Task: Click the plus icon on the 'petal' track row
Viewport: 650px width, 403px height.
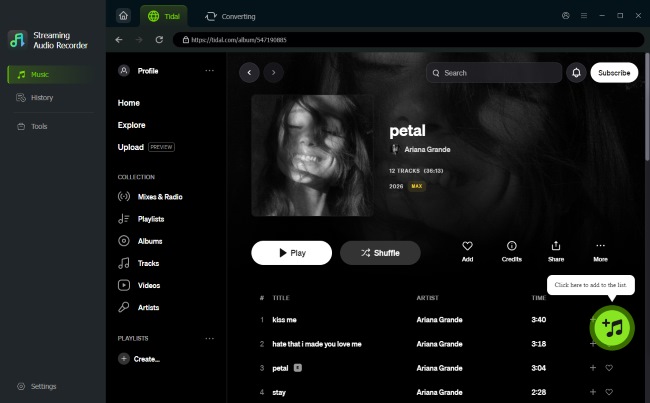Action: (593, 368)
